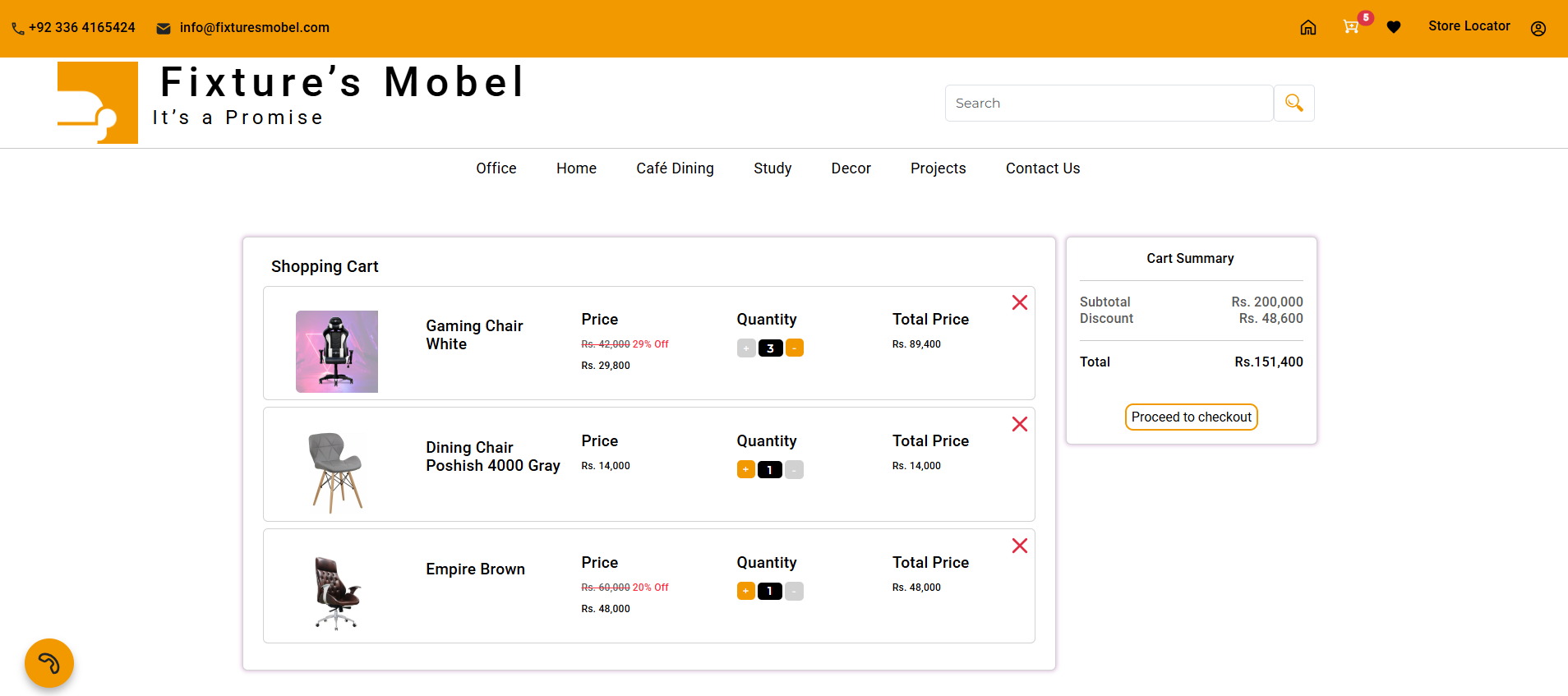Click Proceed to checkout button
Screen dimensions: 1568x696
coord(1192,417)
